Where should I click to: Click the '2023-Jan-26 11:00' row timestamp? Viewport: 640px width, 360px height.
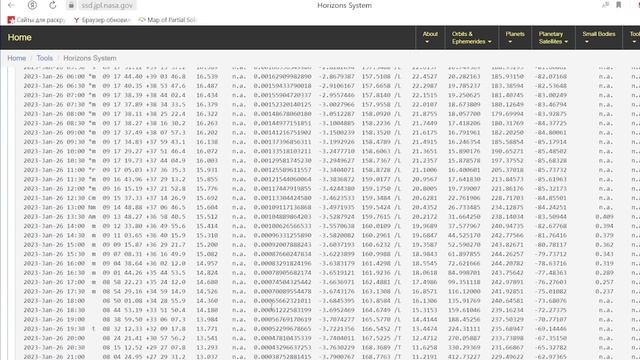[x=54, y=170]
